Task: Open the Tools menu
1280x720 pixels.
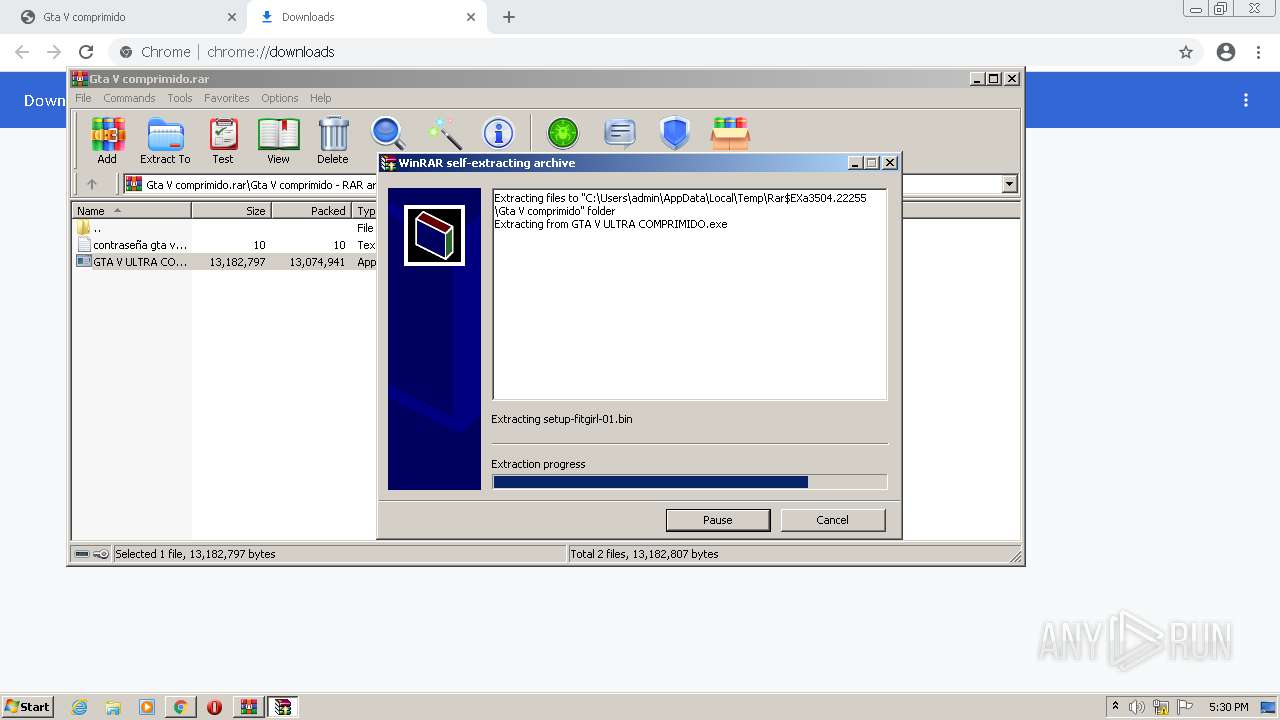Action: [x=180, y=98]
